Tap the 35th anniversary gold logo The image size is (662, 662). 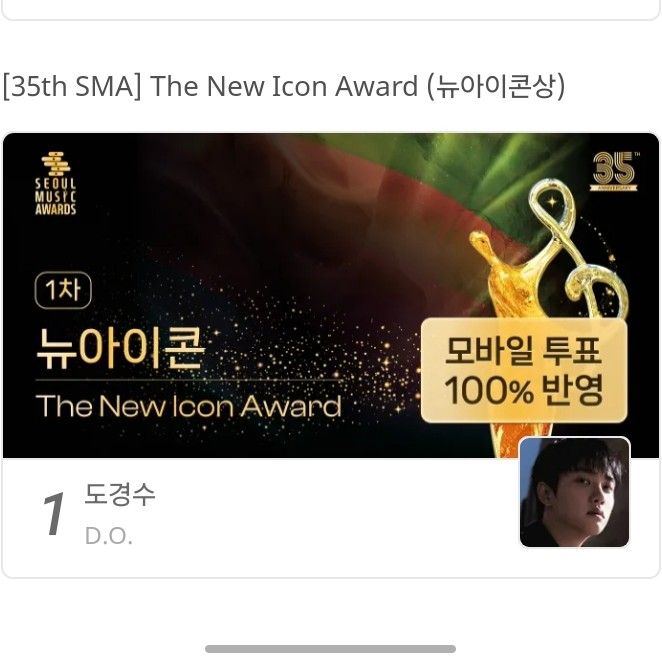pos(615,171)
